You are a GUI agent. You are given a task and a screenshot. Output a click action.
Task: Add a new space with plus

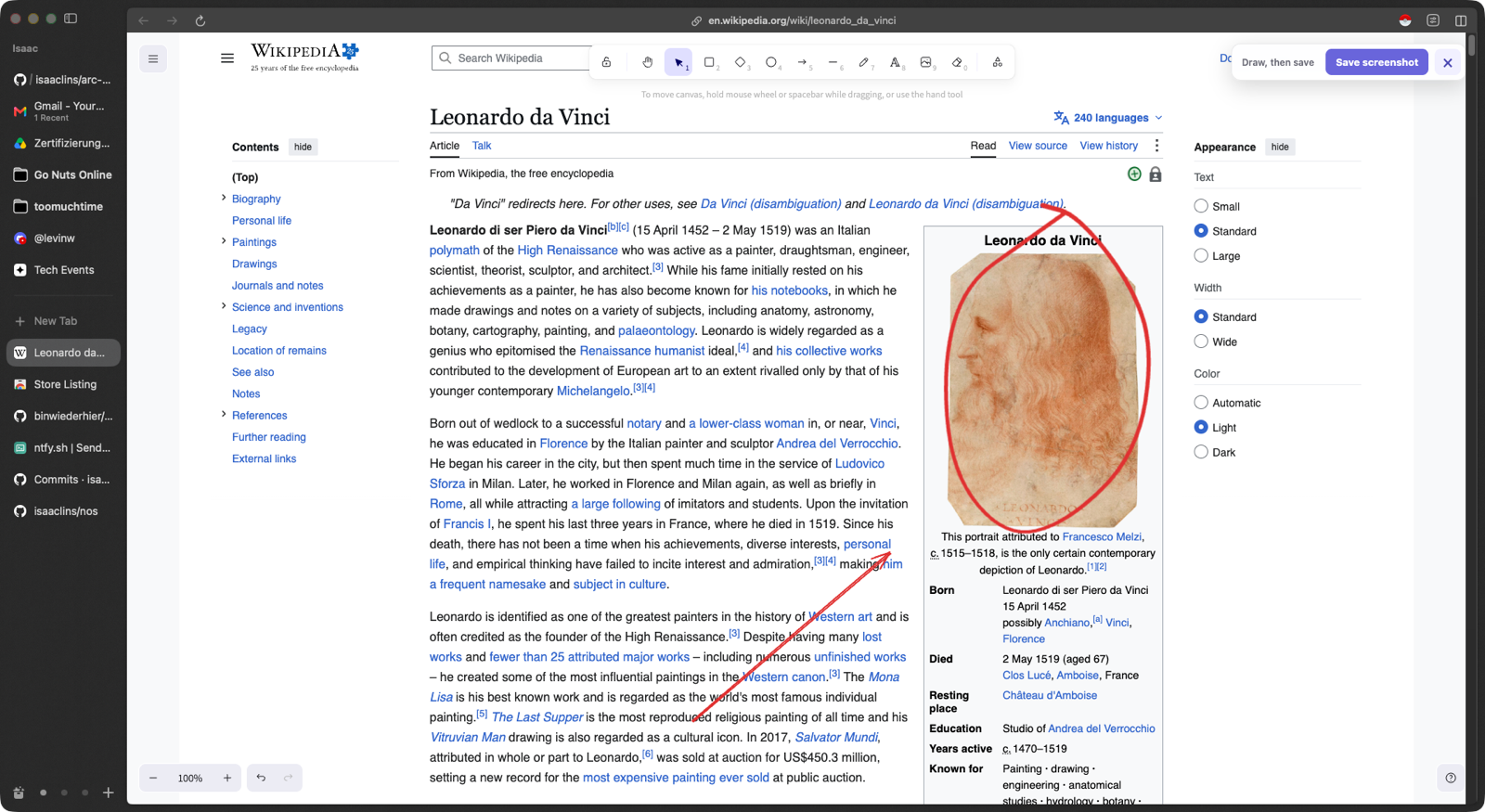[109, 793]
